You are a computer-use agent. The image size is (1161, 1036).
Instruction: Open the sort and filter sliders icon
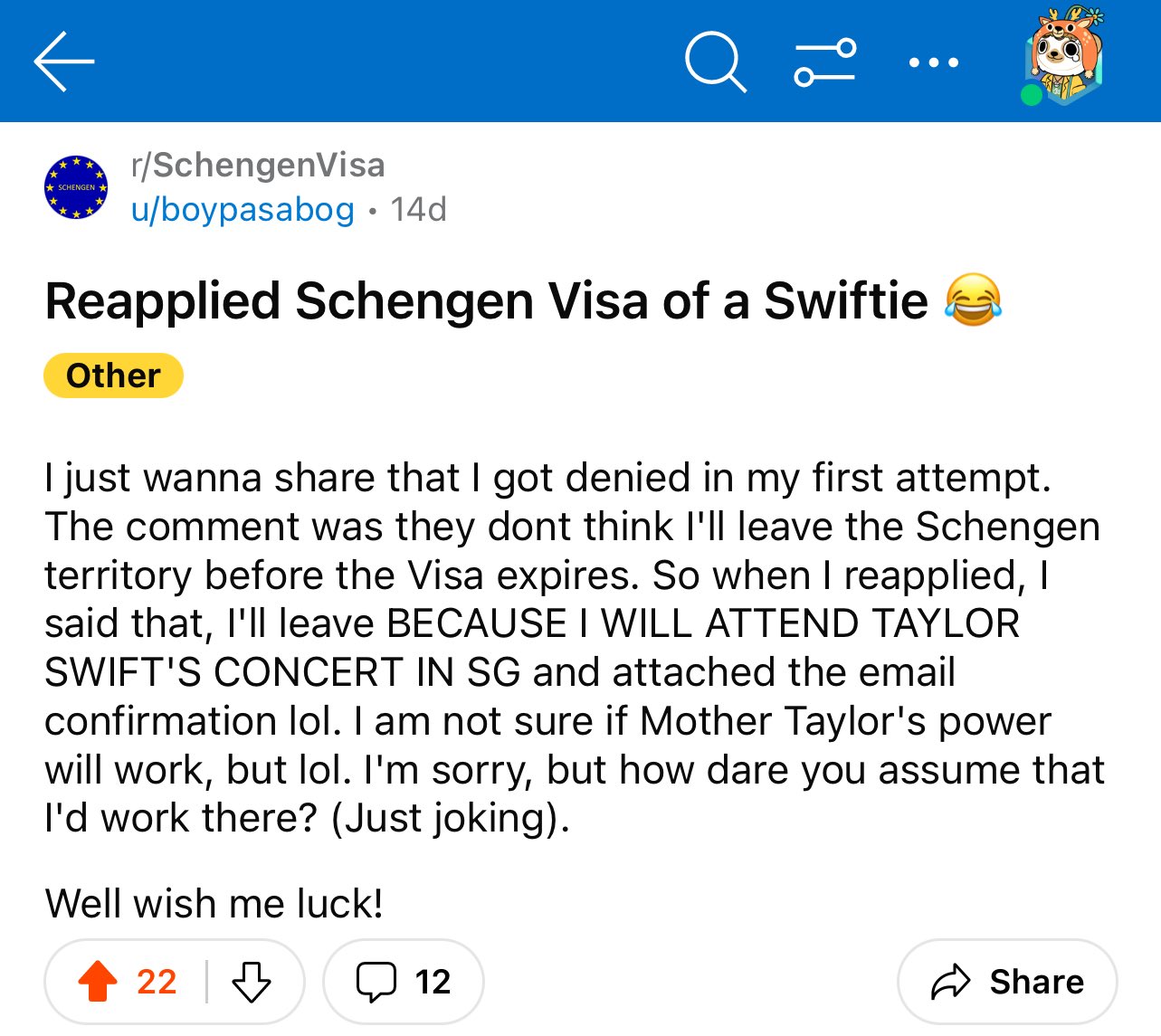click(824, 62)
